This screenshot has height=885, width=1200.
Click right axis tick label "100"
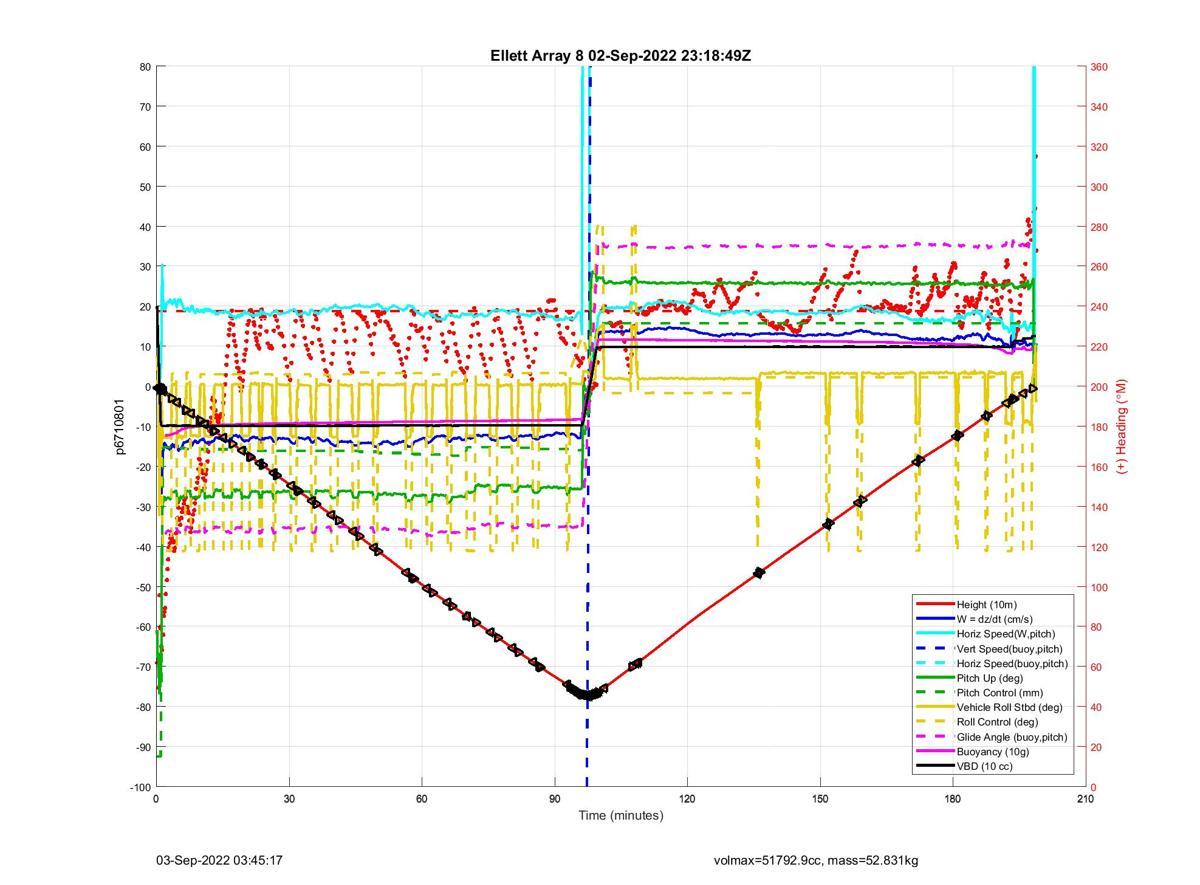pos(1099,587)
